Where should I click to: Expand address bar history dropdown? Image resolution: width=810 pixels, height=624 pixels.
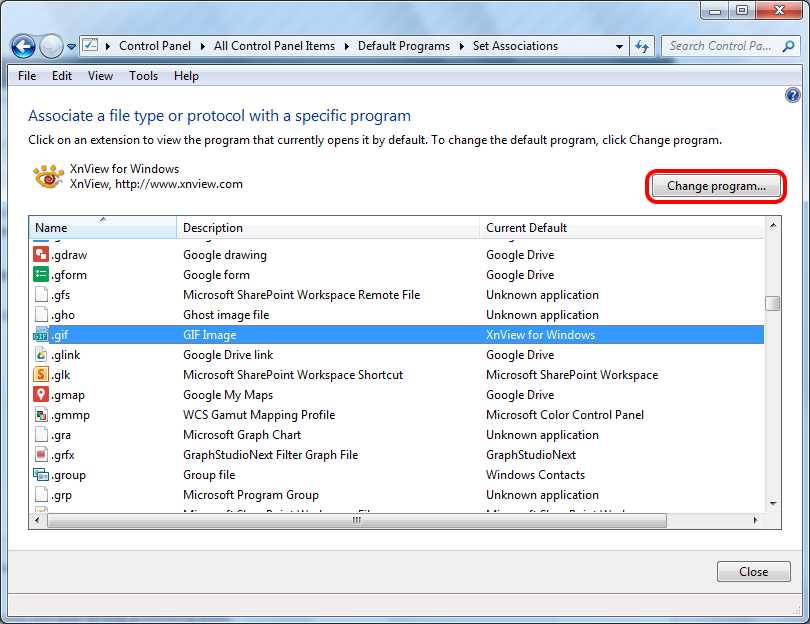pyautogui.click(x=619, y=46)
